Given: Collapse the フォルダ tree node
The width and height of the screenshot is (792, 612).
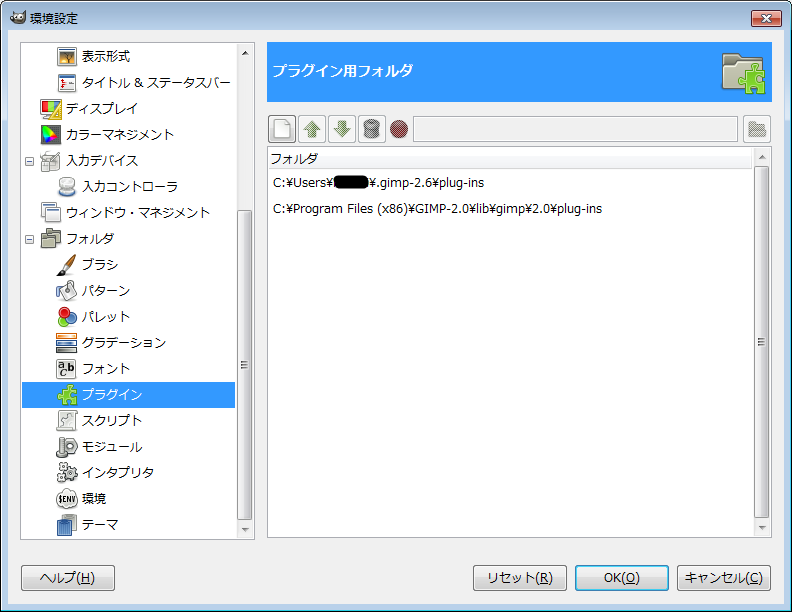Looking at the screenshot, I should [29, 239].
